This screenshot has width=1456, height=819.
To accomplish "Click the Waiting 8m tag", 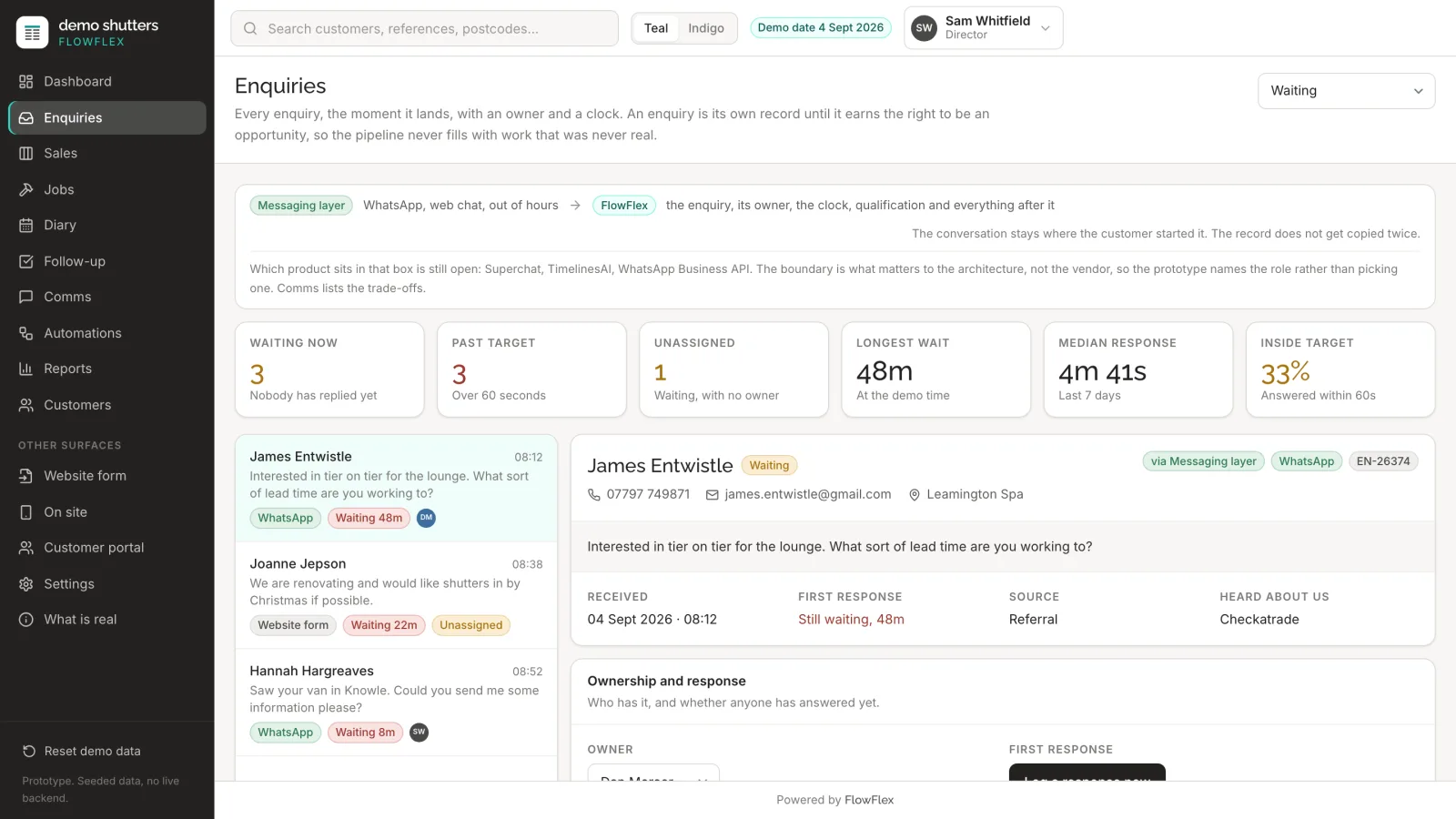I will (x=365, y=733).
